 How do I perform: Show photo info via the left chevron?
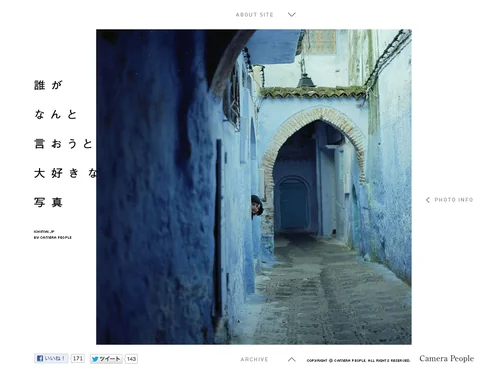[428, 200]
